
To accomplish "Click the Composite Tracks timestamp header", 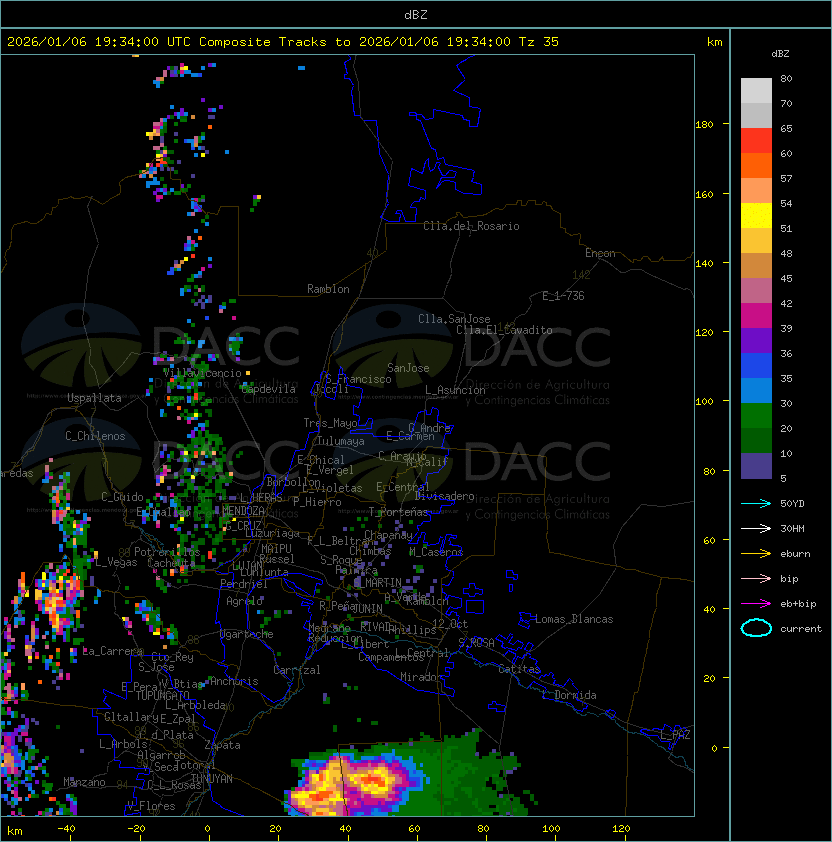I will [283, 41].
